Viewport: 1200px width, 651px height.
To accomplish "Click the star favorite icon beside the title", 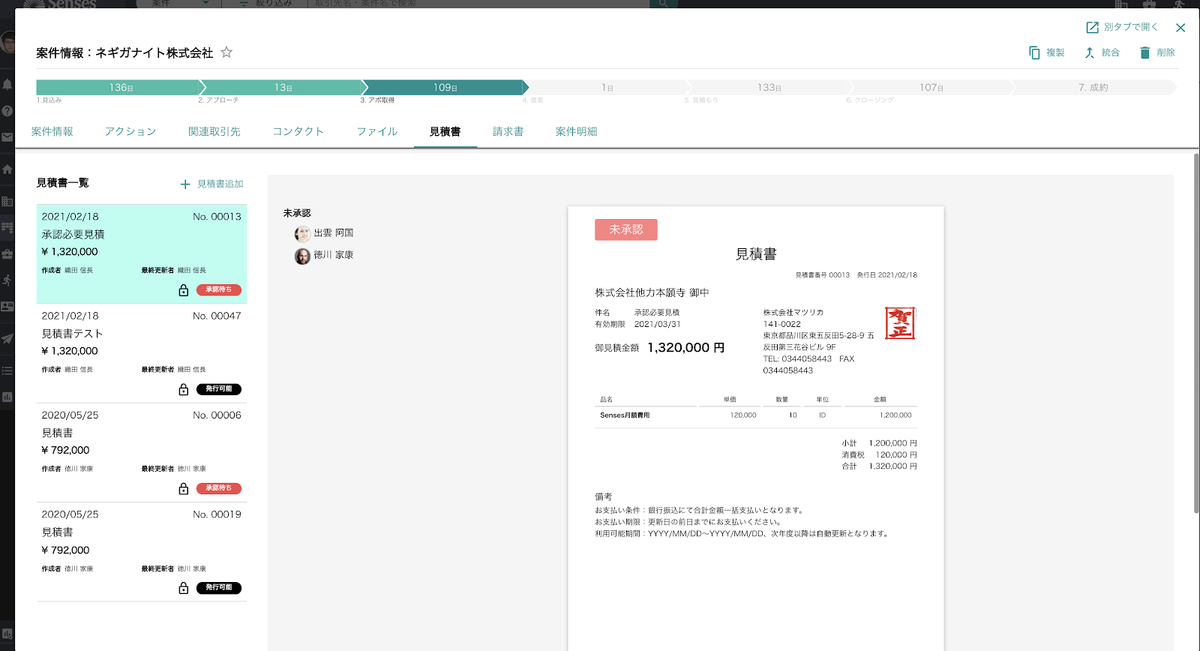I will [x=226, y=52].
